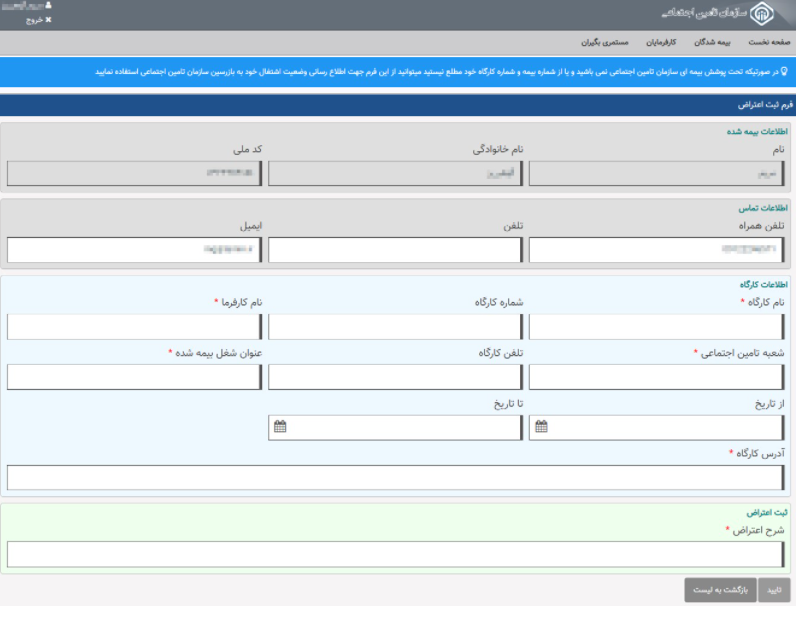799x618 pixels.
Task: Click the info lightbulb icon in blue banner
Action: [x=784, y=71]
